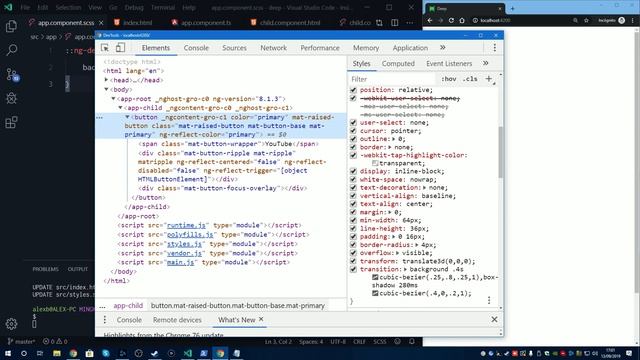Screen dimensions: 640x360
Task: Add a new style rule with plus icon
Action: pos(489,79)
